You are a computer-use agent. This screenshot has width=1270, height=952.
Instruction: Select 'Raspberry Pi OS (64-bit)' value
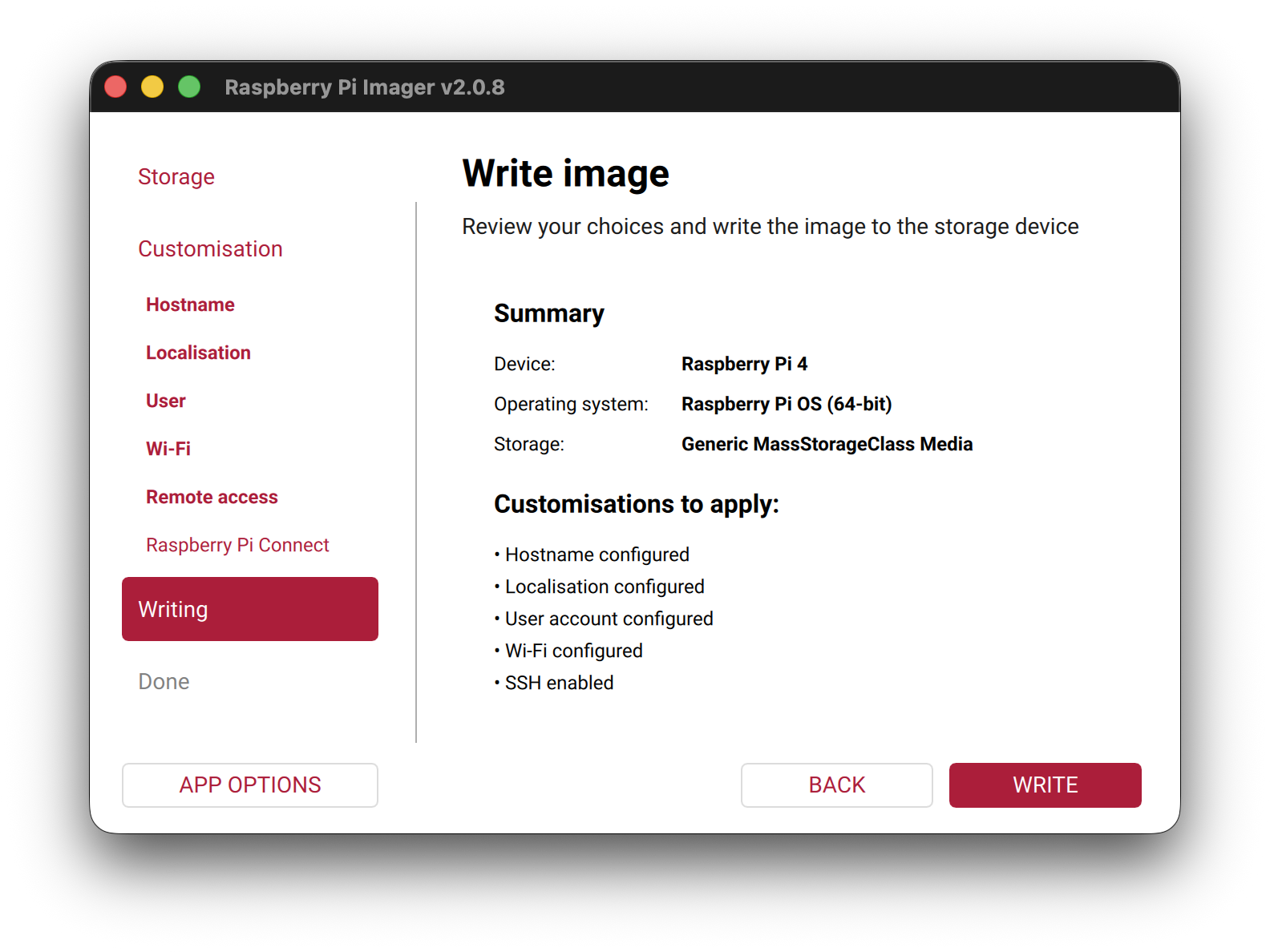click(787, 404)
